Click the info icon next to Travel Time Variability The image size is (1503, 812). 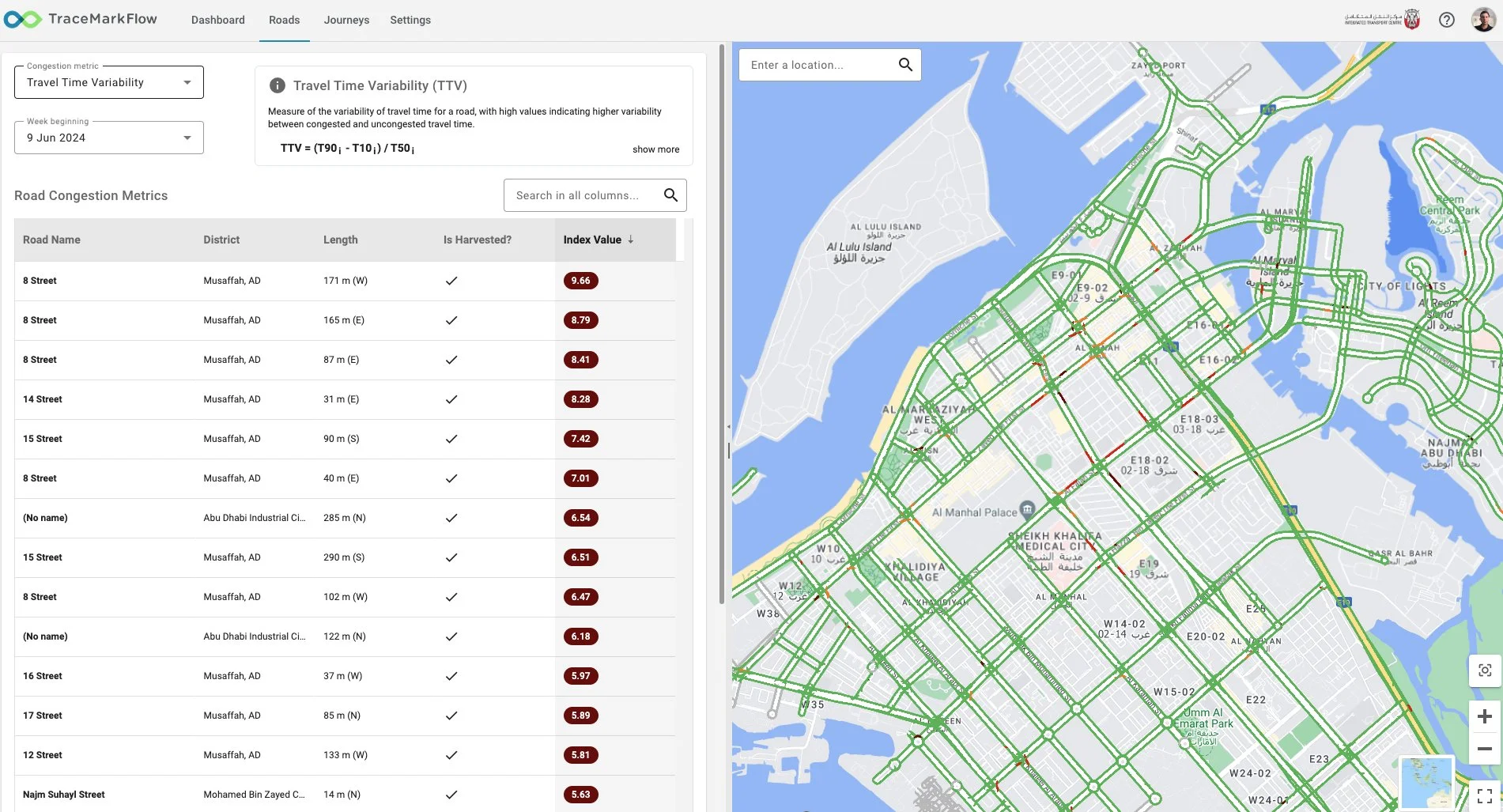click(277, 85)
